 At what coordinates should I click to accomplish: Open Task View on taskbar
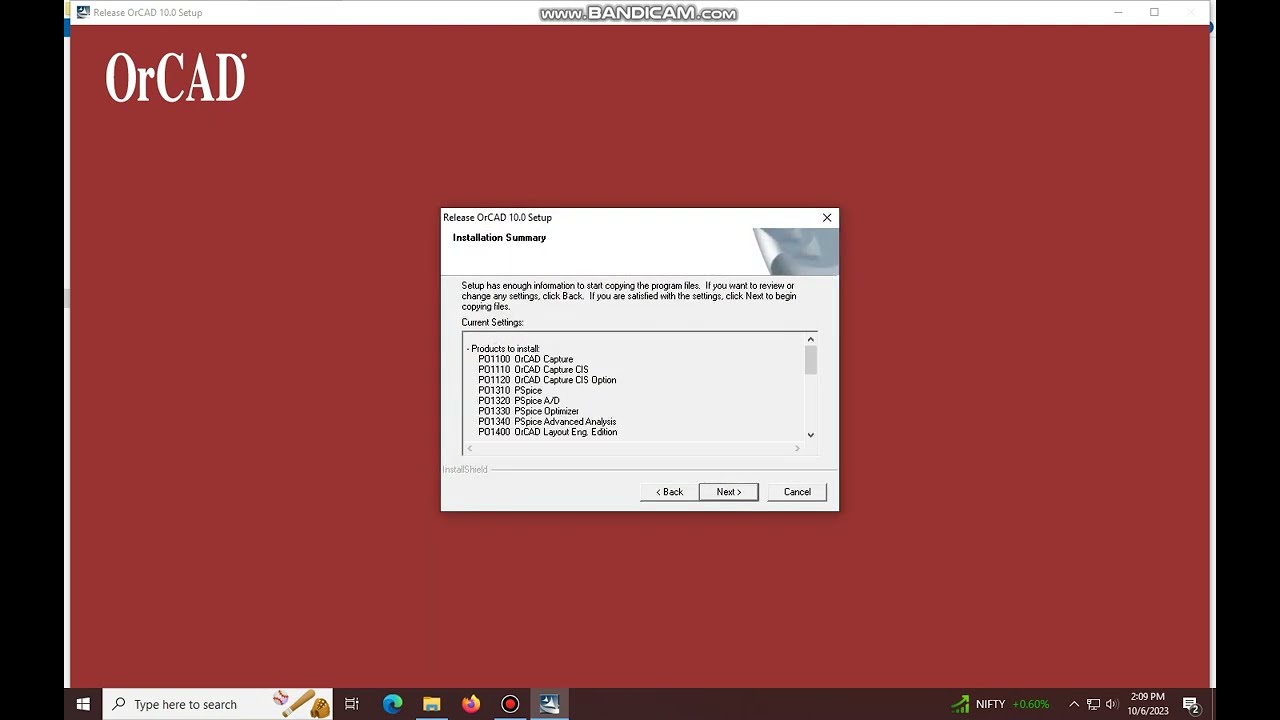click(x=352, y=704)
